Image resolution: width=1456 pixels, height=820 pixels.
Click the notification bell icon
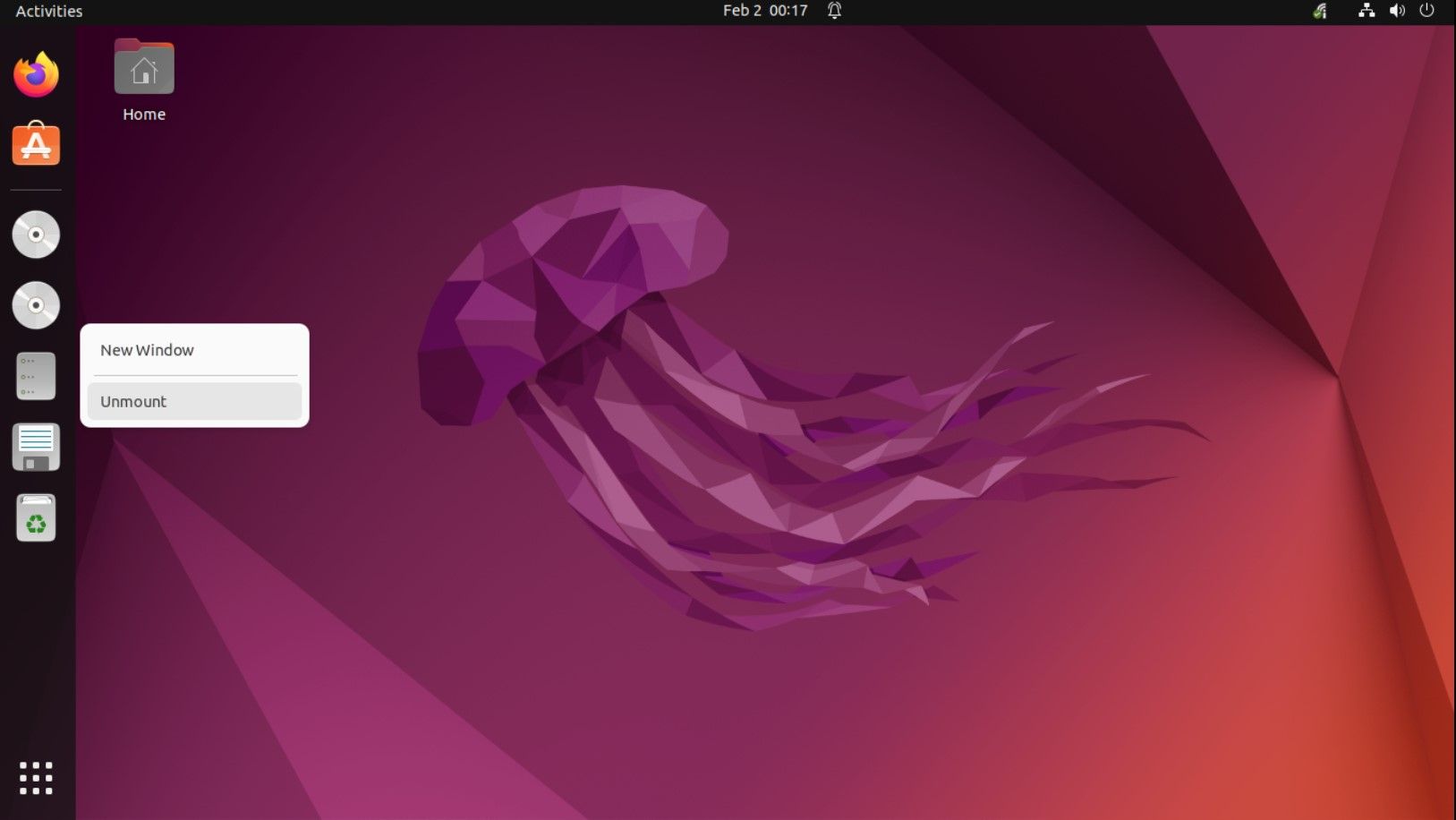click(834, 11)
